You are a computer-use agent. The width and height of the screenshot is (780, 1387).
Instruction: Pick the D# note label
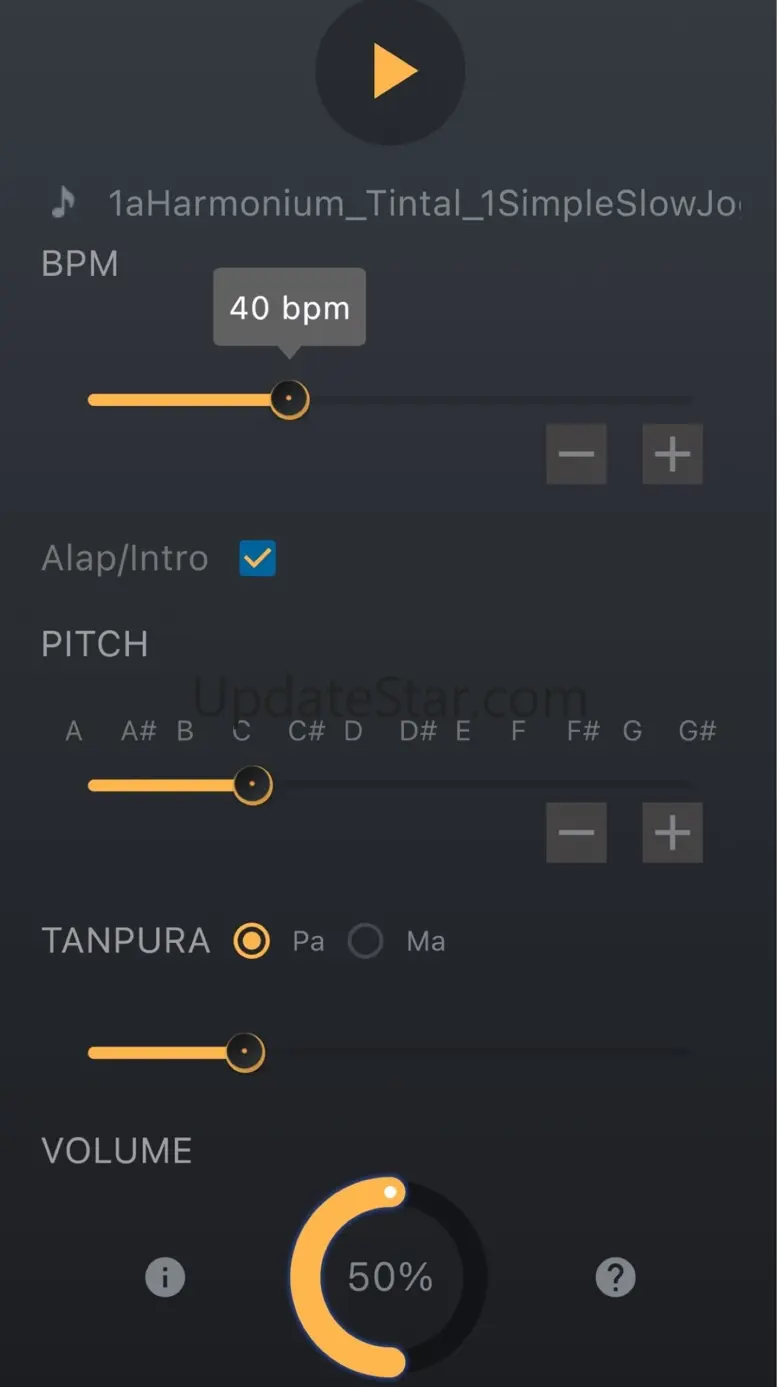(x=418, y=731)
